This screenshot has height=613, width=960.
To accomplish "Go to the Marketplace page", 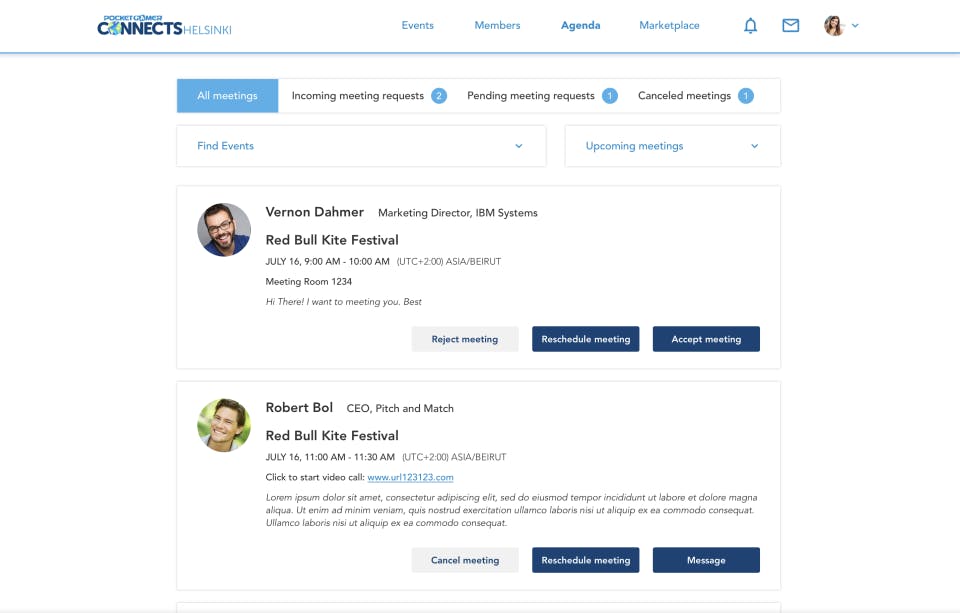I will coord(669,25).
